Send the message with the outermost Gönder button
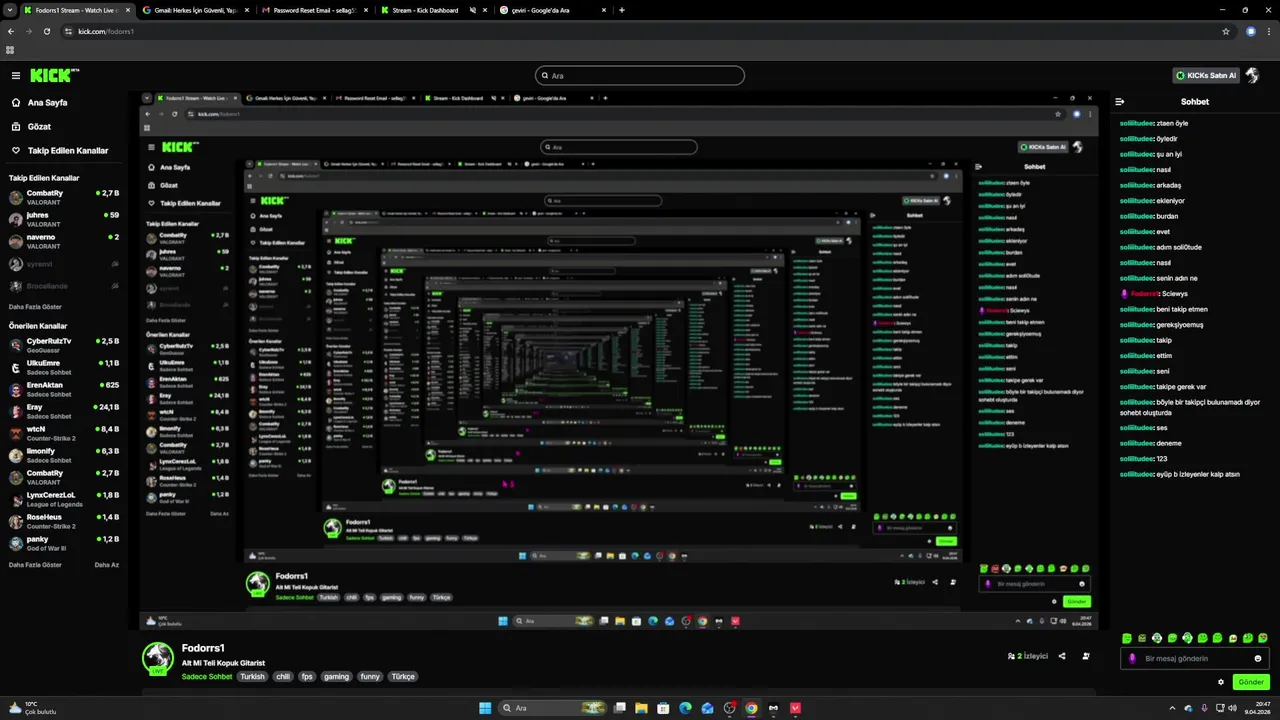Screen dimensions: 1280x720 coord(1251,682)
